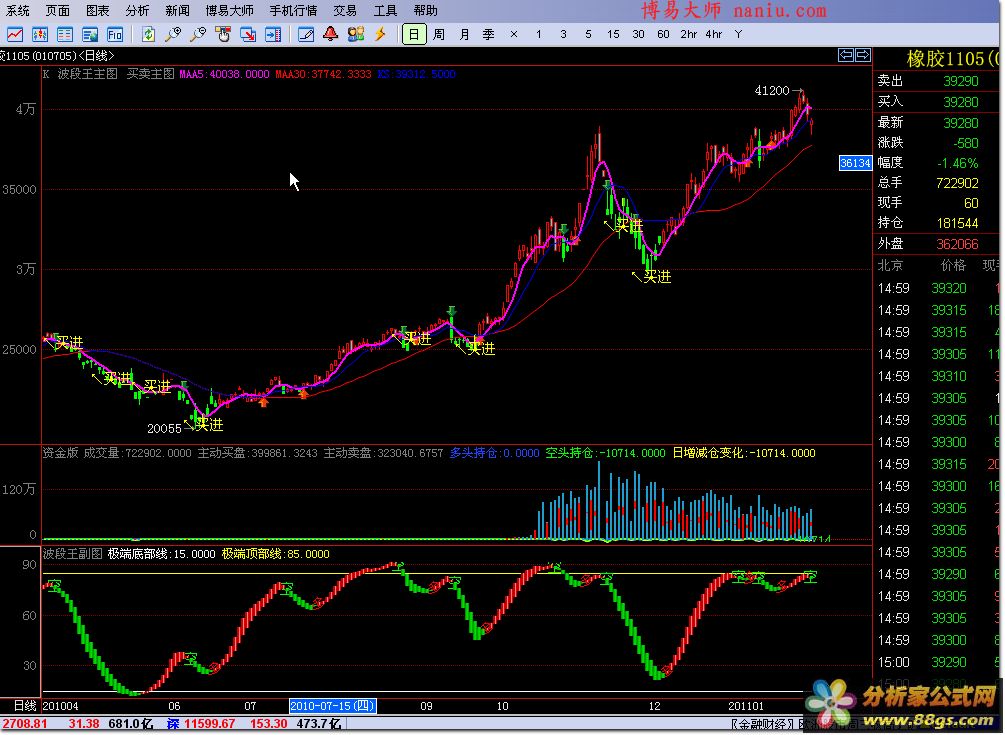
Task: Open the 系统 menu
Action: pyautogui.click(x=18, y=11)
